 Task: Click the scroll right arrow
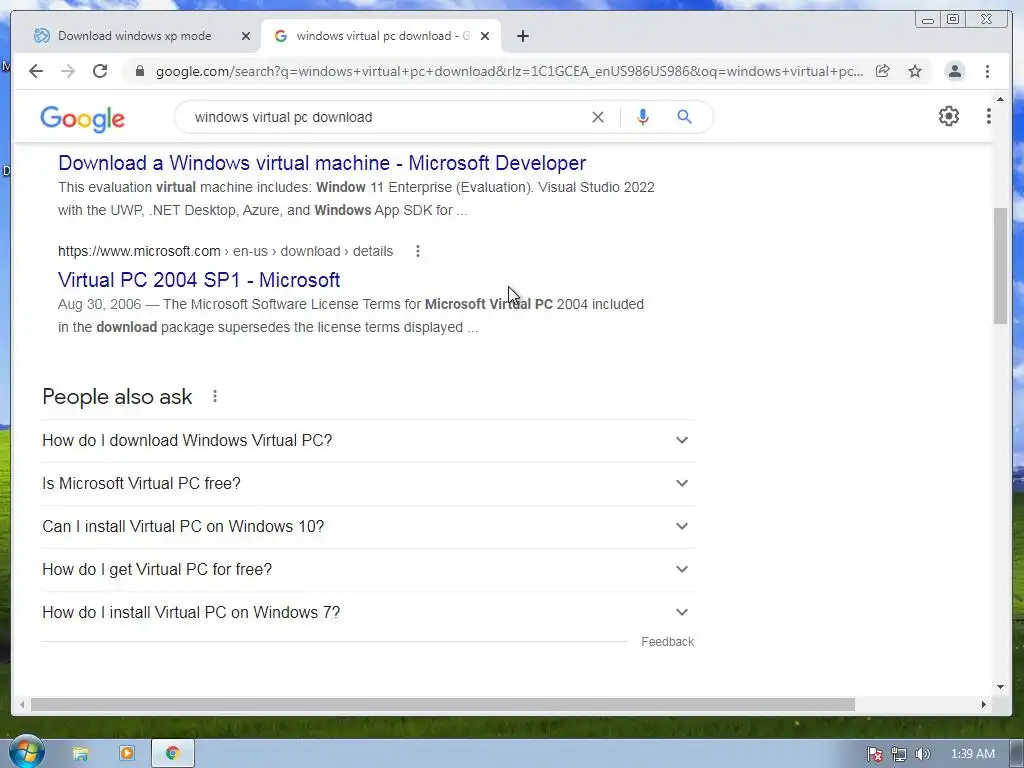point(984,705)
